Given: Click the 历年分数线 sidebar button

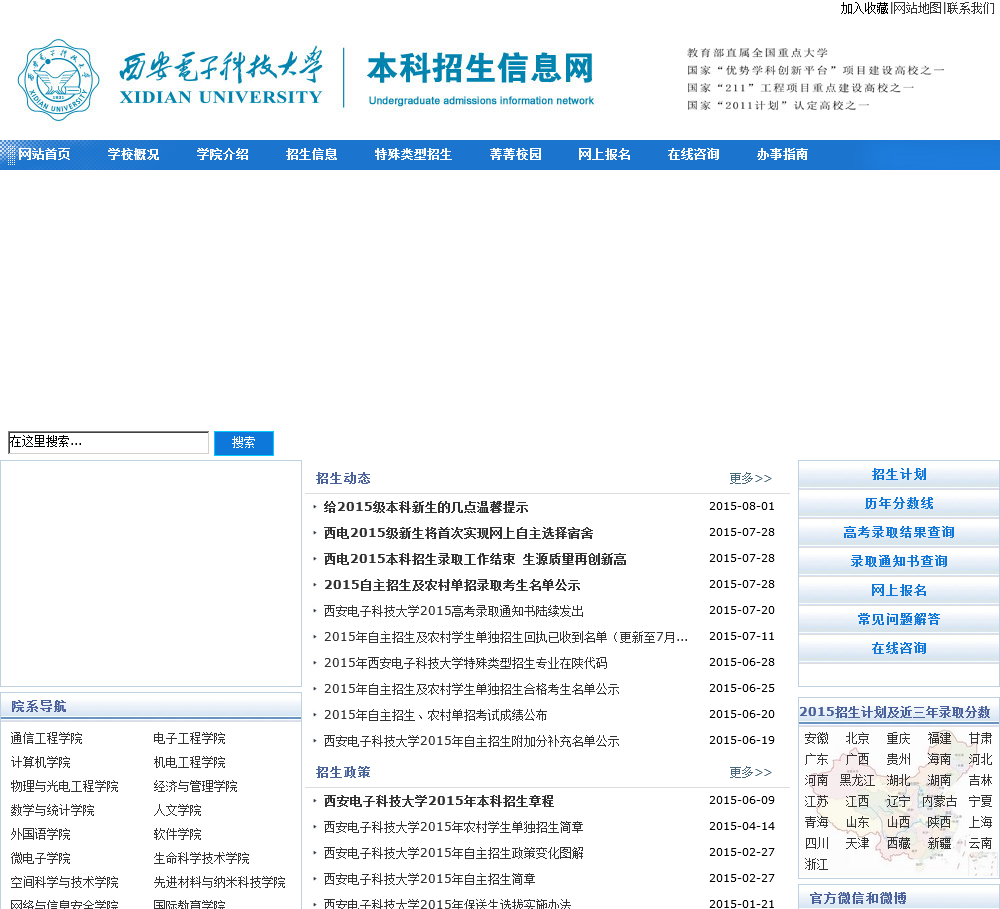Looking at the screenshot, I should pos(899,503).
